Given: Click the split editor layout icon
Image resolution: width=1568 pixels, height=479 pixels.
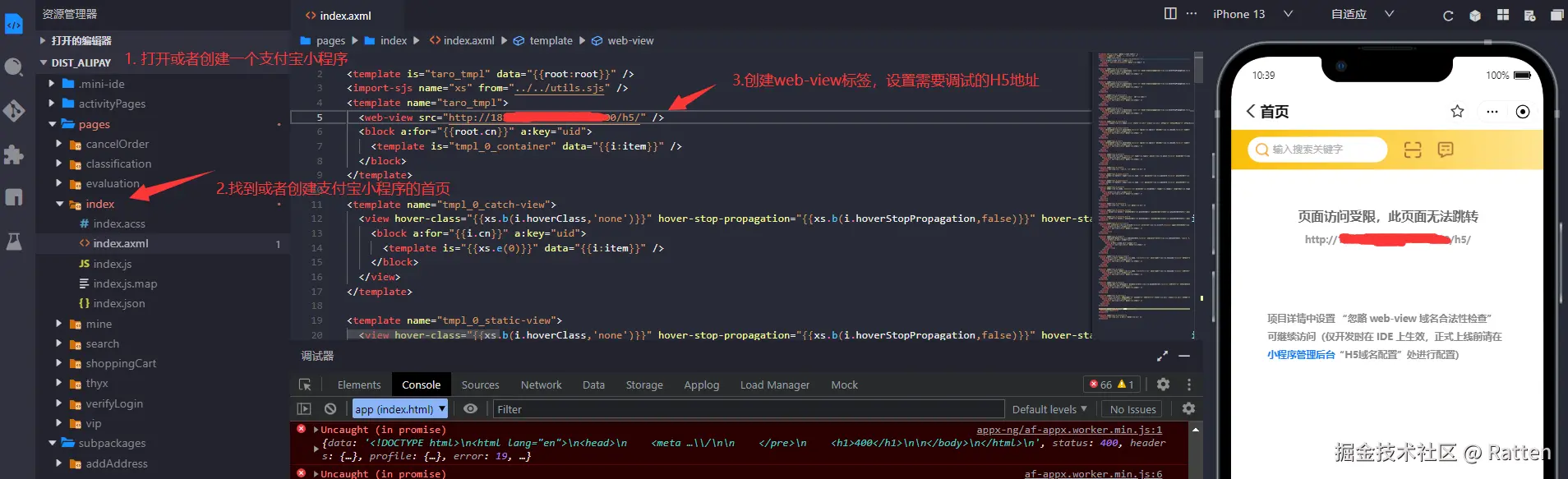Looking at the screenshot, I should coord(1170,13).
